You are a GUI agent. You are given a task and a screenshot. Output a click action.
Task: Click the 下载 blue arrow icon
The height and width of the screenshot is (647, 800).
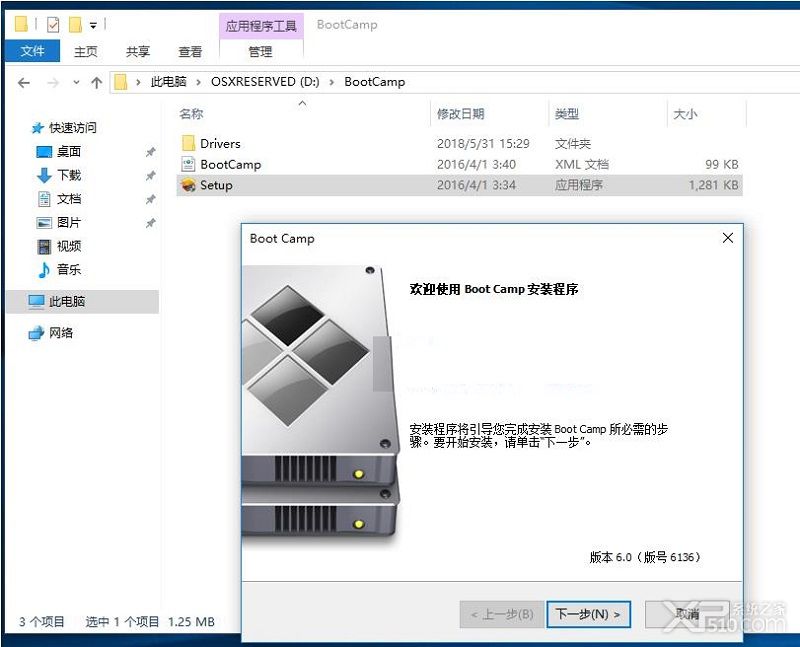(x=44, y=175)
